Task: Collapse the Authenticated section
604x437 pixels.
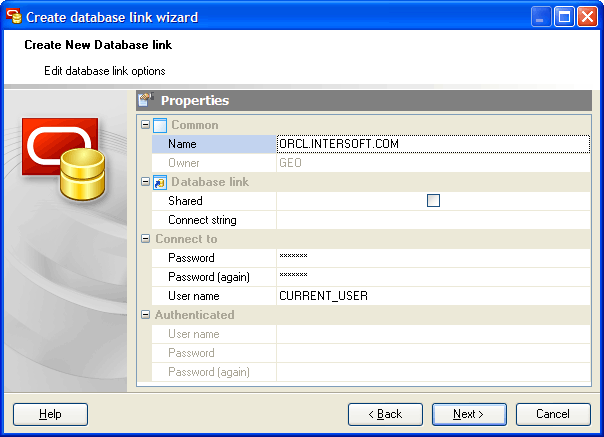Action: pos(145,315)
